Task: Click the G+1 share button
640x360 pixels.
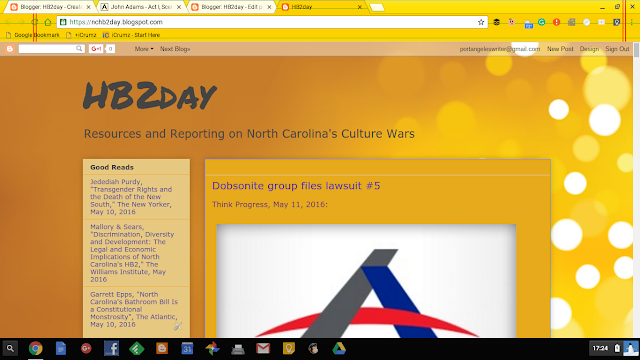Action: 96,49
